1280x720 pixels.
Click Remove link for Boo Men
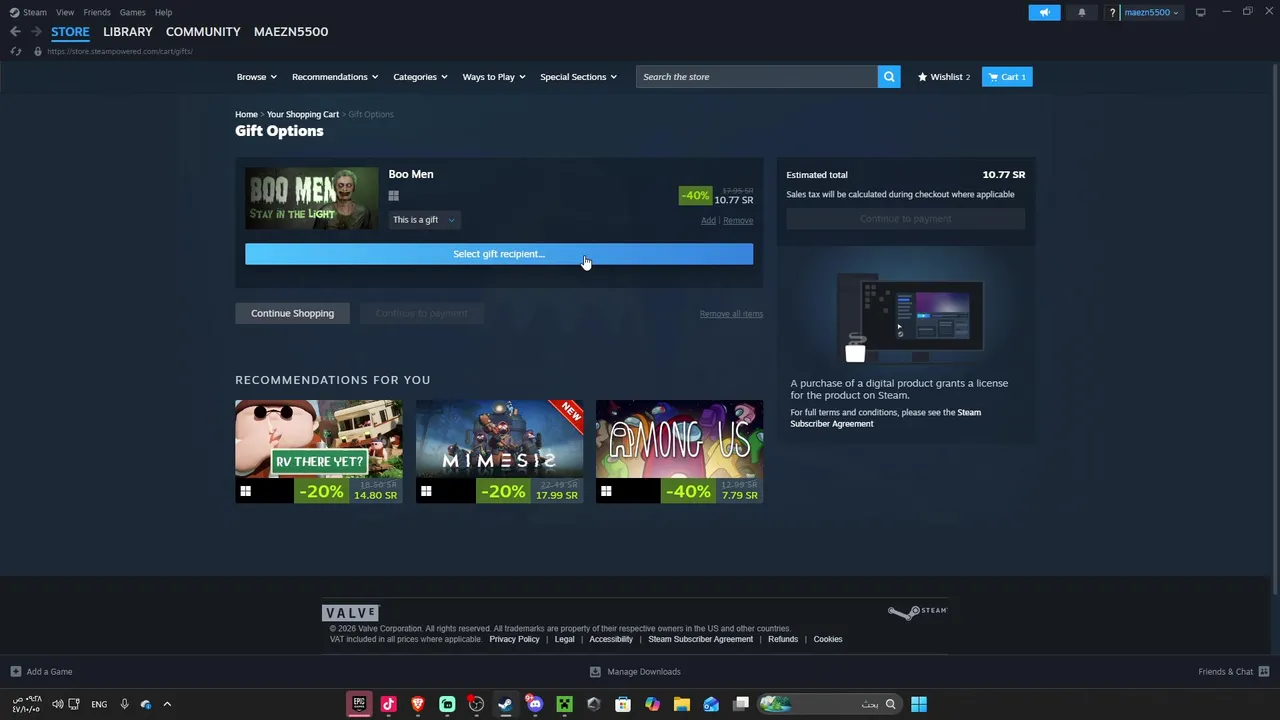pyautogui.click(x=738, y=220)
